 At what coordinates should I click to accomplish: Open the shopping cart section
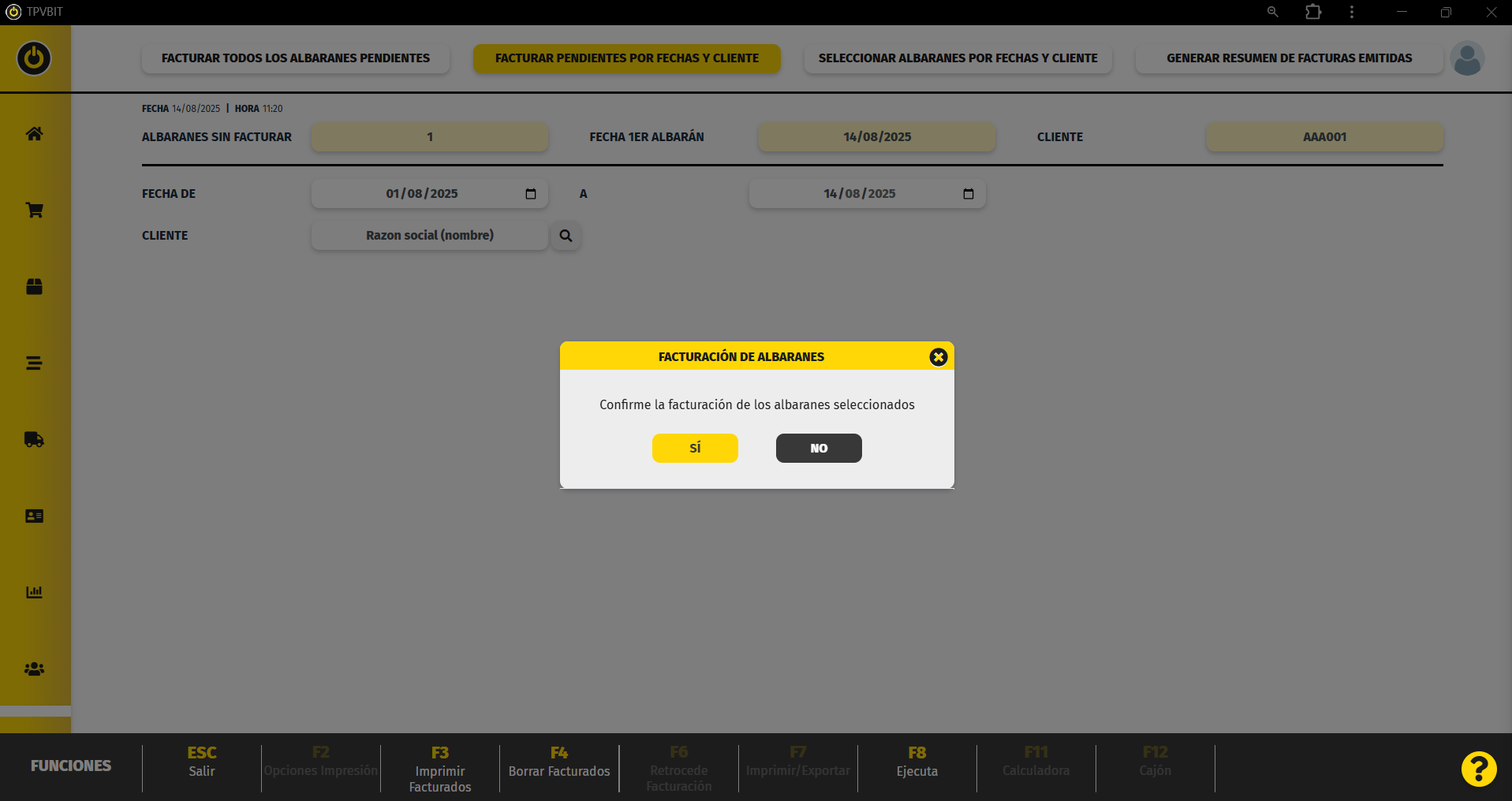(34, 210)
